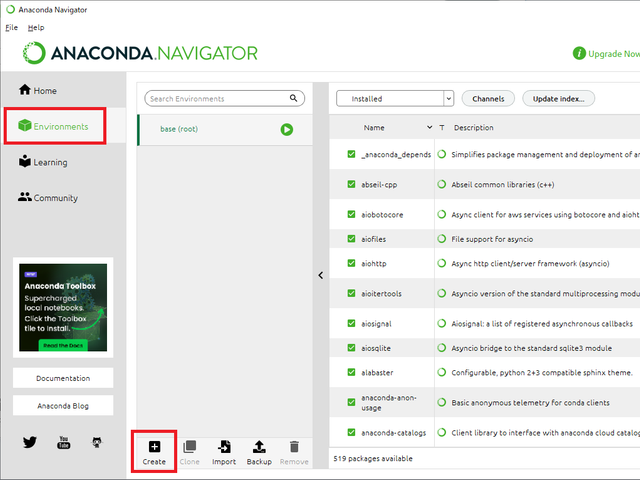This screenshot has width=640, height=480.
Task: Click the Name column sort arrow
Action: point(429,127)
